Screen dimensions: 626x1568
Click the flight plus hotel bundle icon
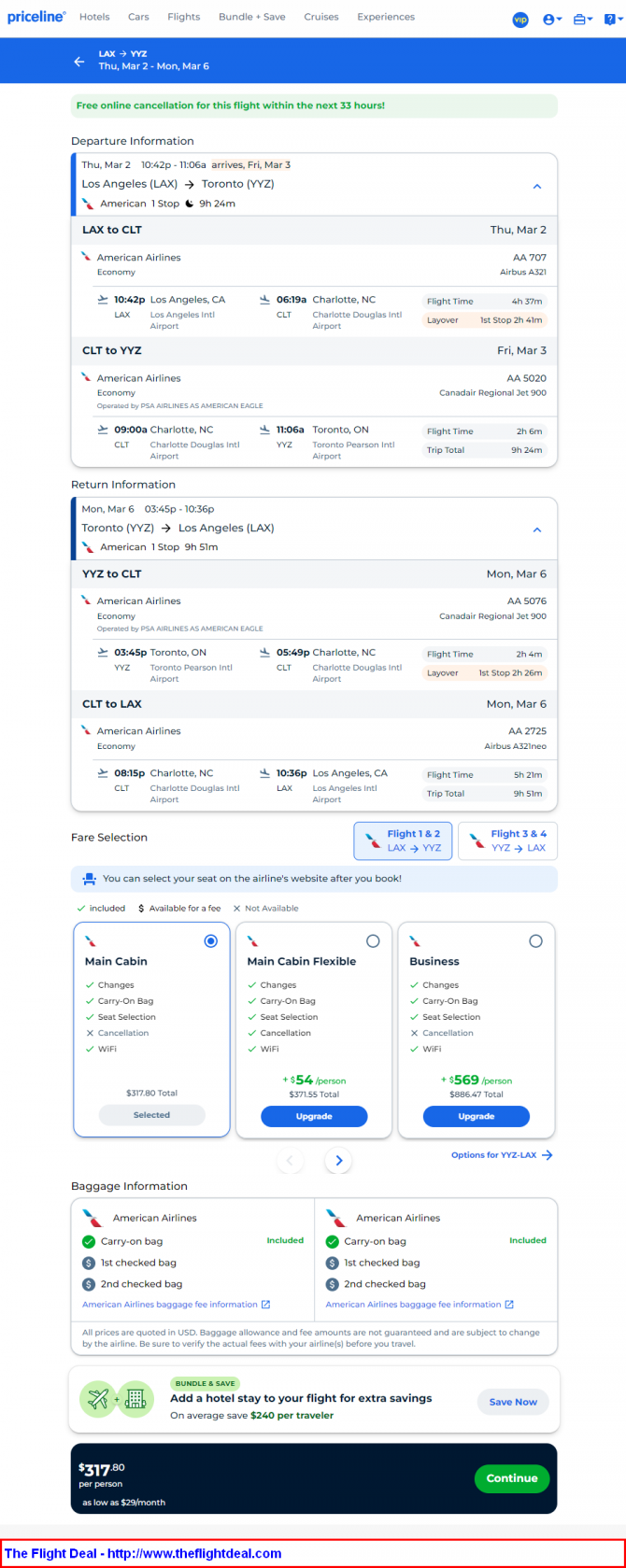pyautogui.click(x=117, y=1399)
